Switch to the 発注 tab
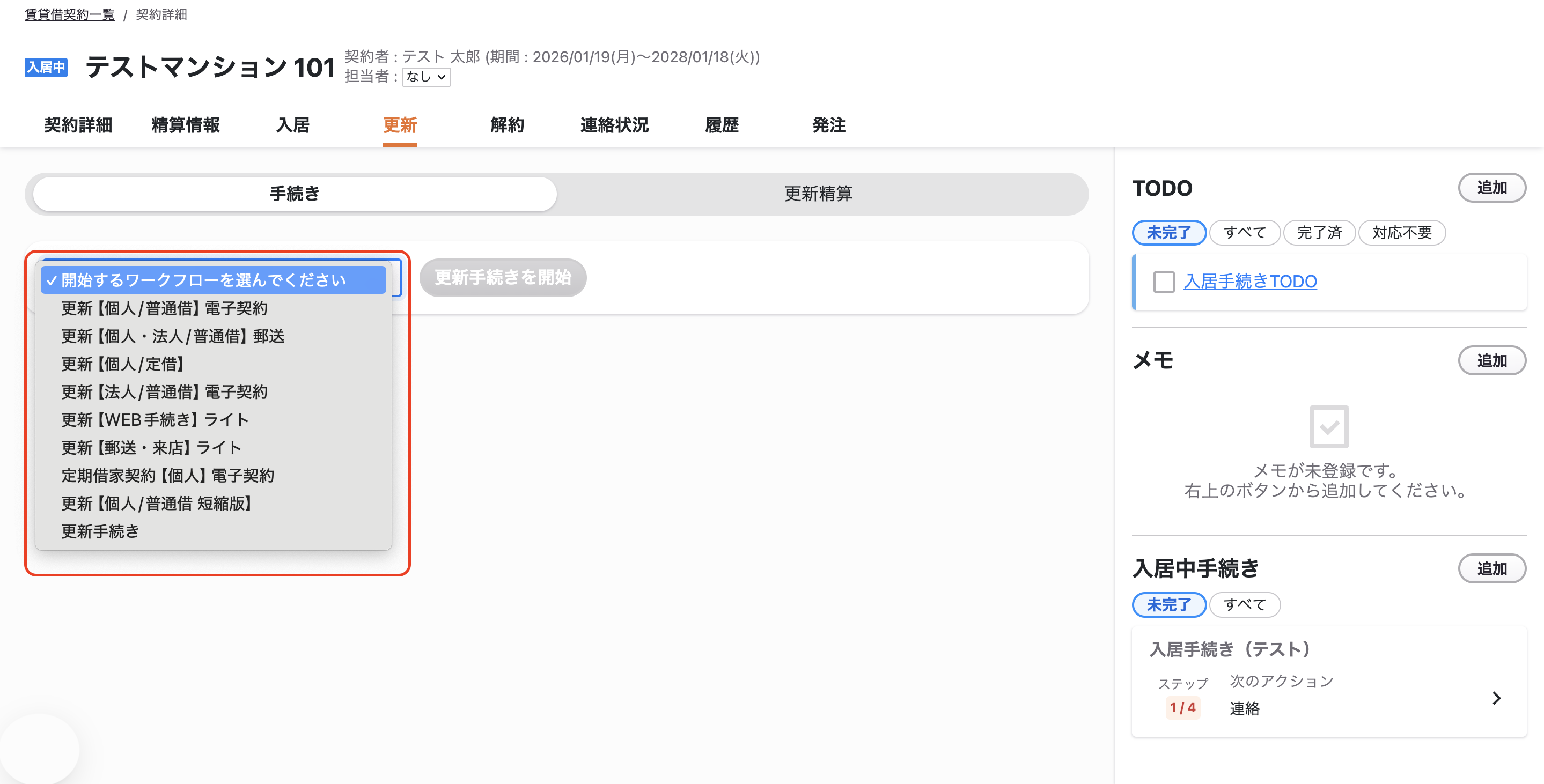Viewport: 1544px width, 784px height. click(x=829, y=125)
